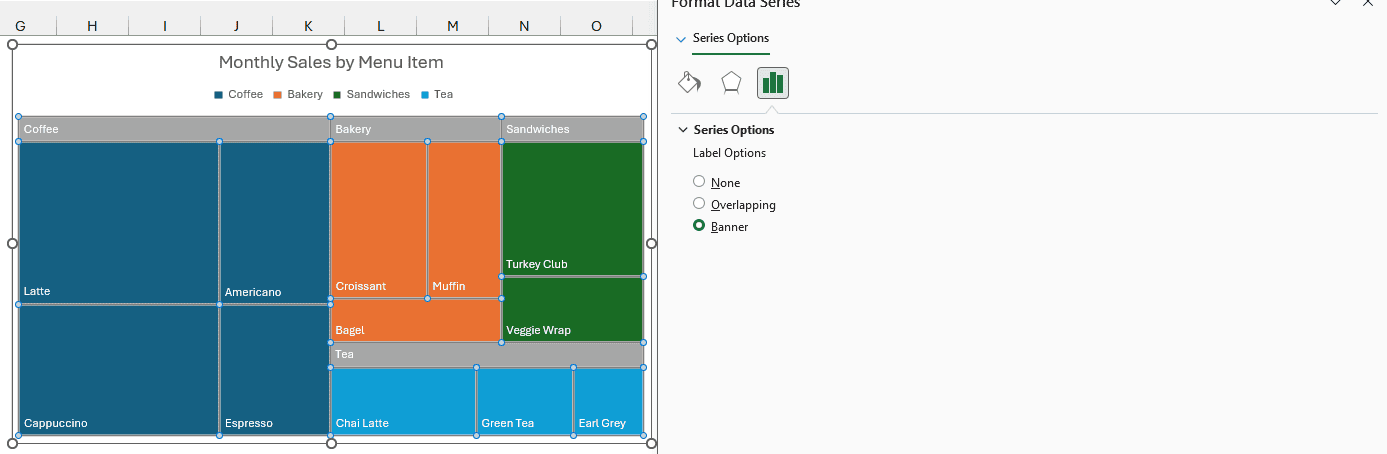This screenshot has height=454, width=1387.
Task: Select column header O
Action: (x=596, y=26)
